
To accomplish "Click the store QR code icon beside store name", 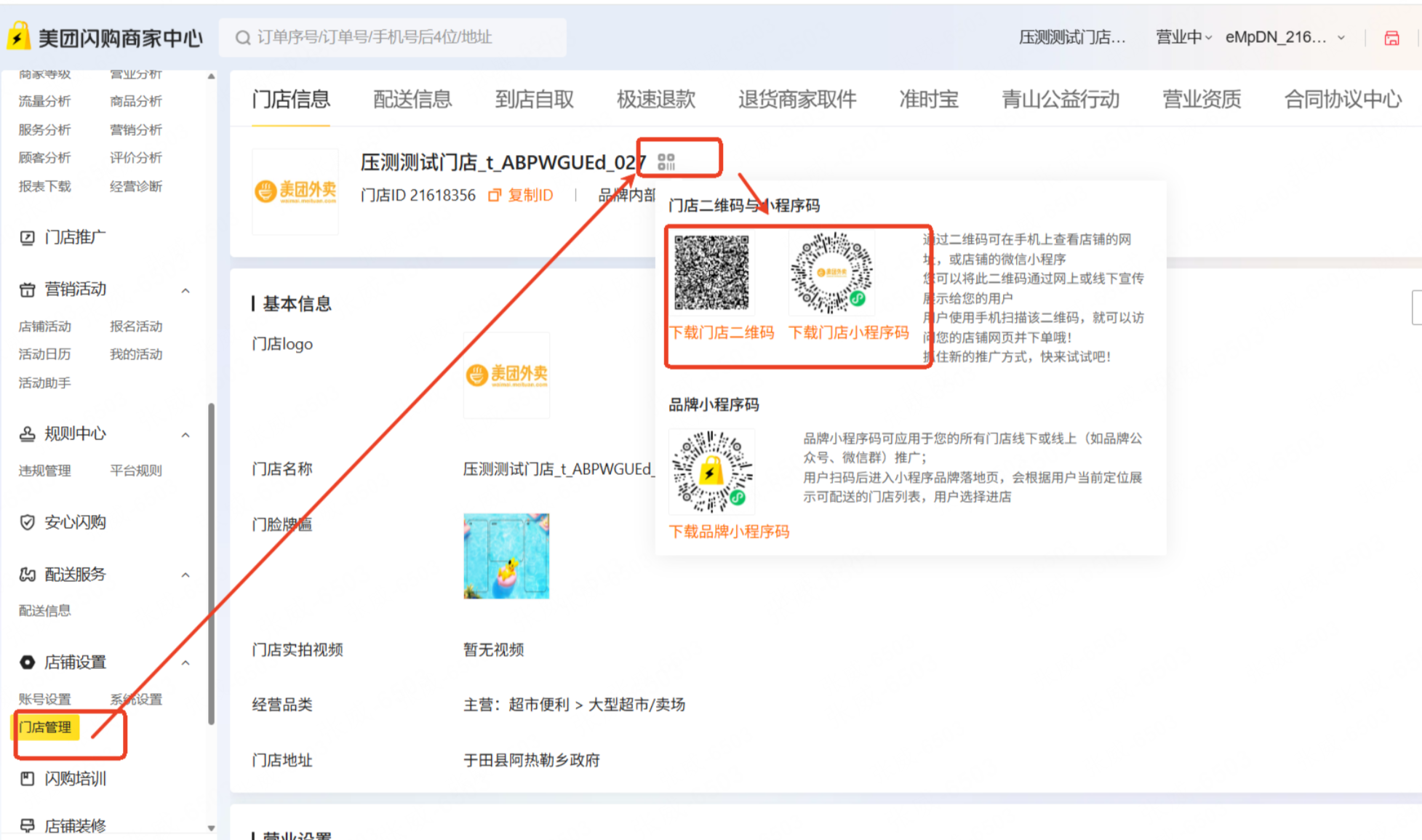I will click(666, 161).
